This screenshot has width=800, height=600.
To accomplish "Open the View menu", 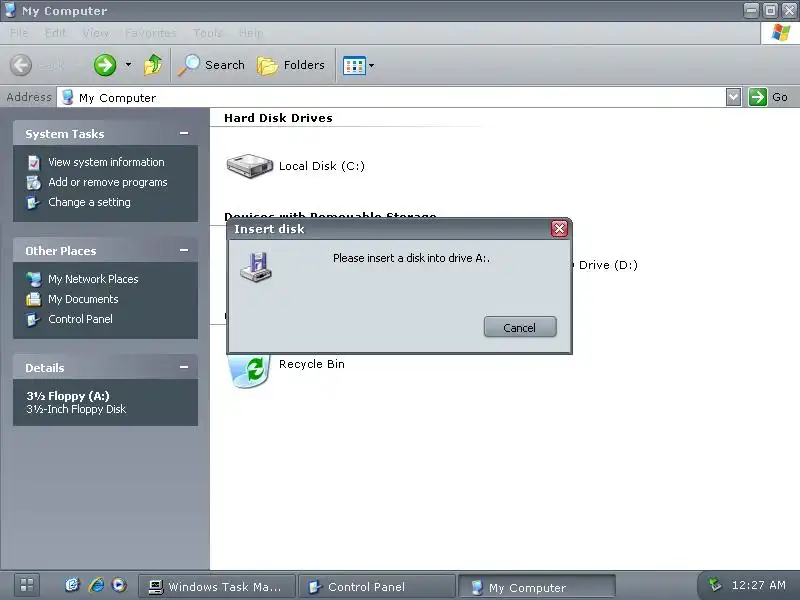I will coord(95,33).
